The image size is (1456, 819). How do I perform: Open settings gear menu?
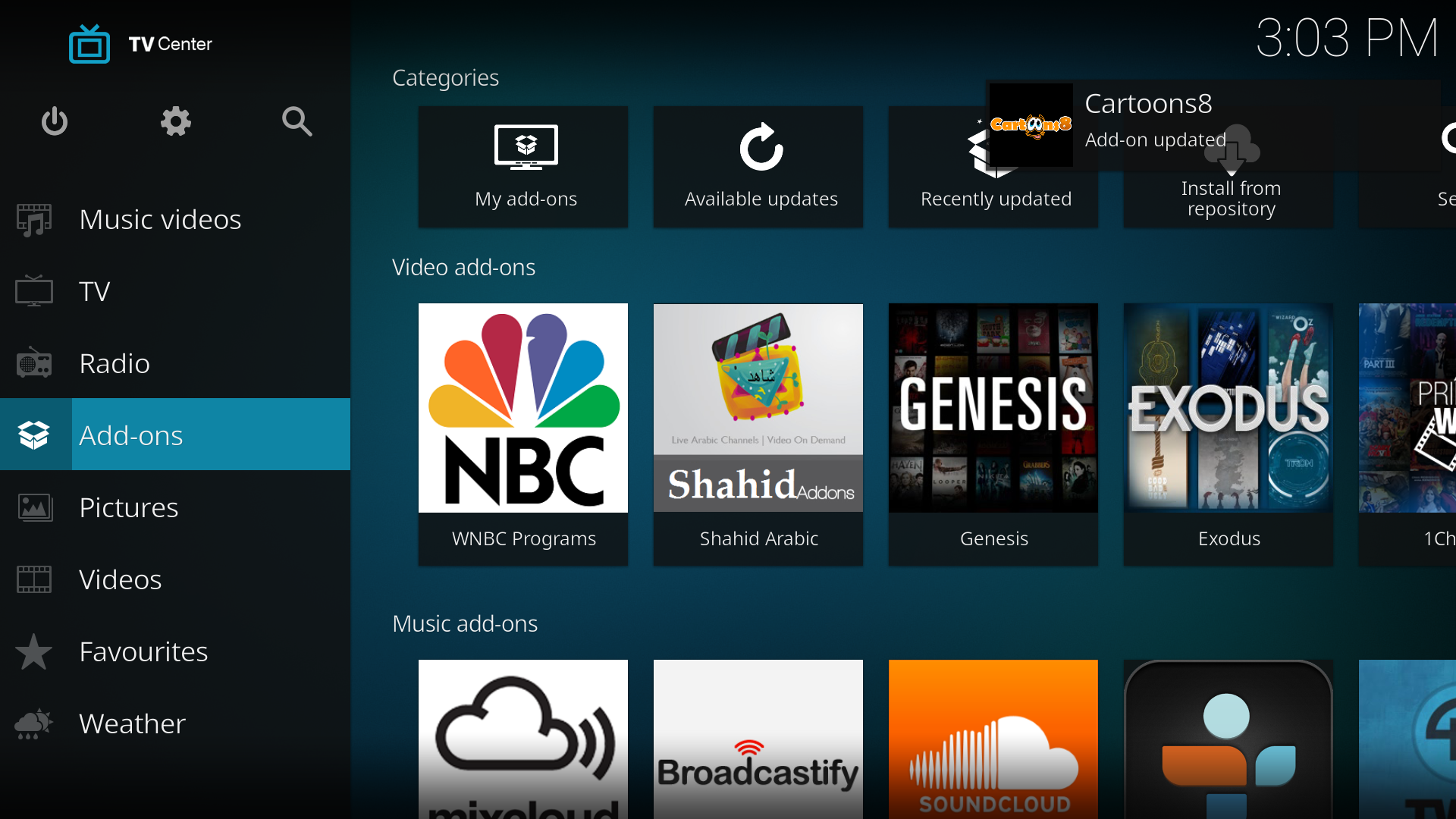coord(175,121)
